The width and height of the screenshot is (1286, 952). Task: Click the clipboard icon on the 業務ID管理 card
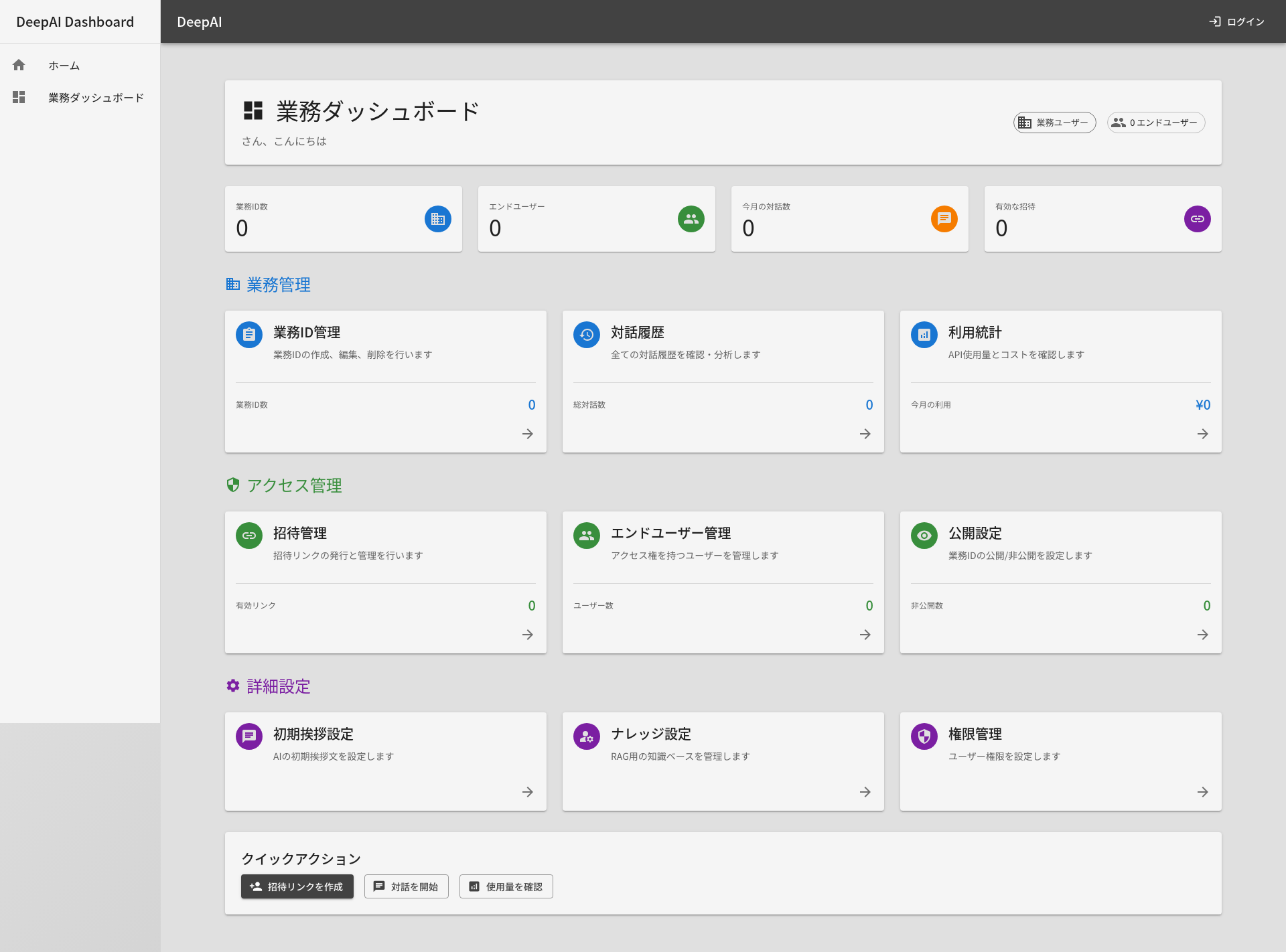[249, 335]
